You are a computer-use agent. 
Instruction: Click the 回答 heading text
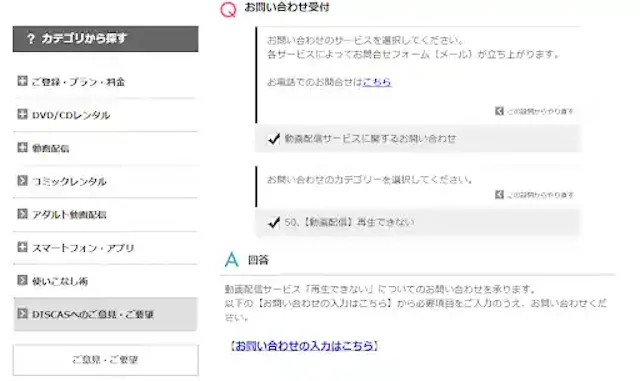tap(258, 260)
